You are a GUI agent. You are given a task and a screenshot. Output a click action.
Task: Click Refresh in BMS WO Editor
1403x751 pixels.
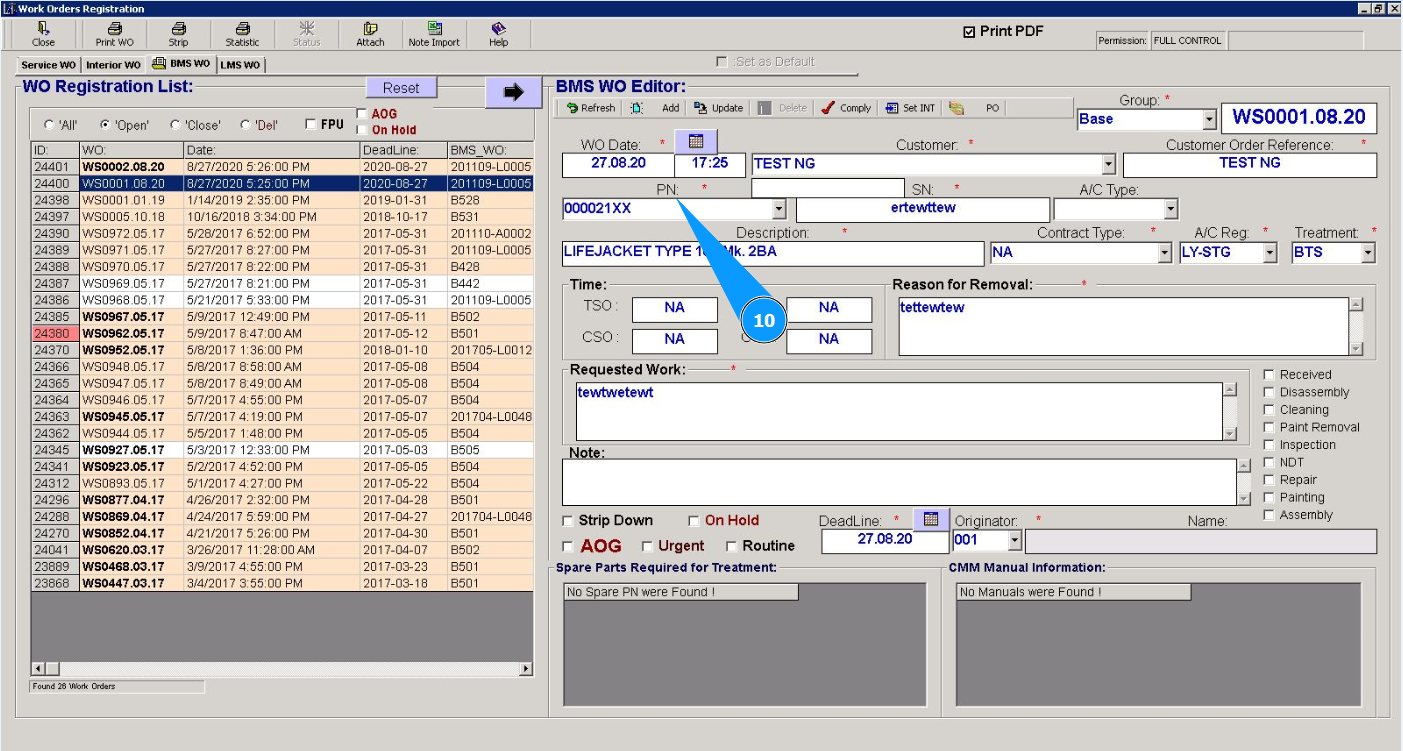coord(590,108)
